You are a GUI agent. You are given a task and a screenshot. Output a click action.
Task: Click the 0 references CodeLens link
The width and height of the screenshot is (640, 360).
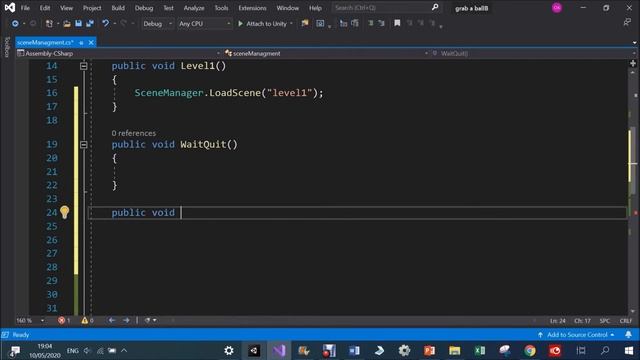tap(133, 133)
